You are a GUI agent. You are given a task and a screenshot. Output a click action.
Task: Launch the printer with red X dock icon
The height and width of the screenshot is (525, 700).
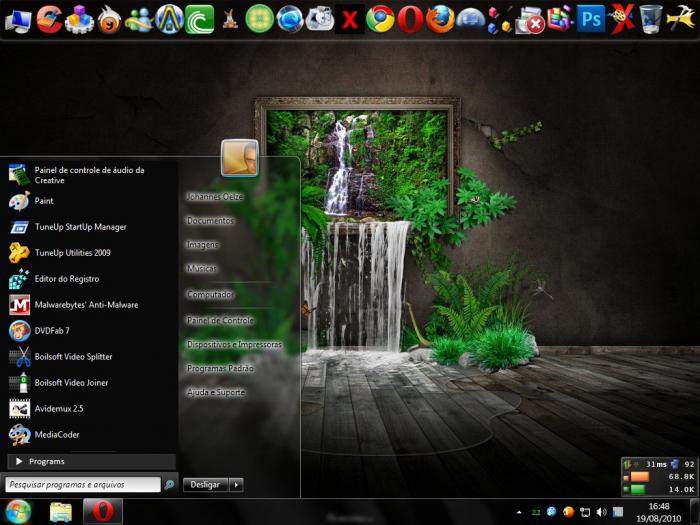(530, 21)
